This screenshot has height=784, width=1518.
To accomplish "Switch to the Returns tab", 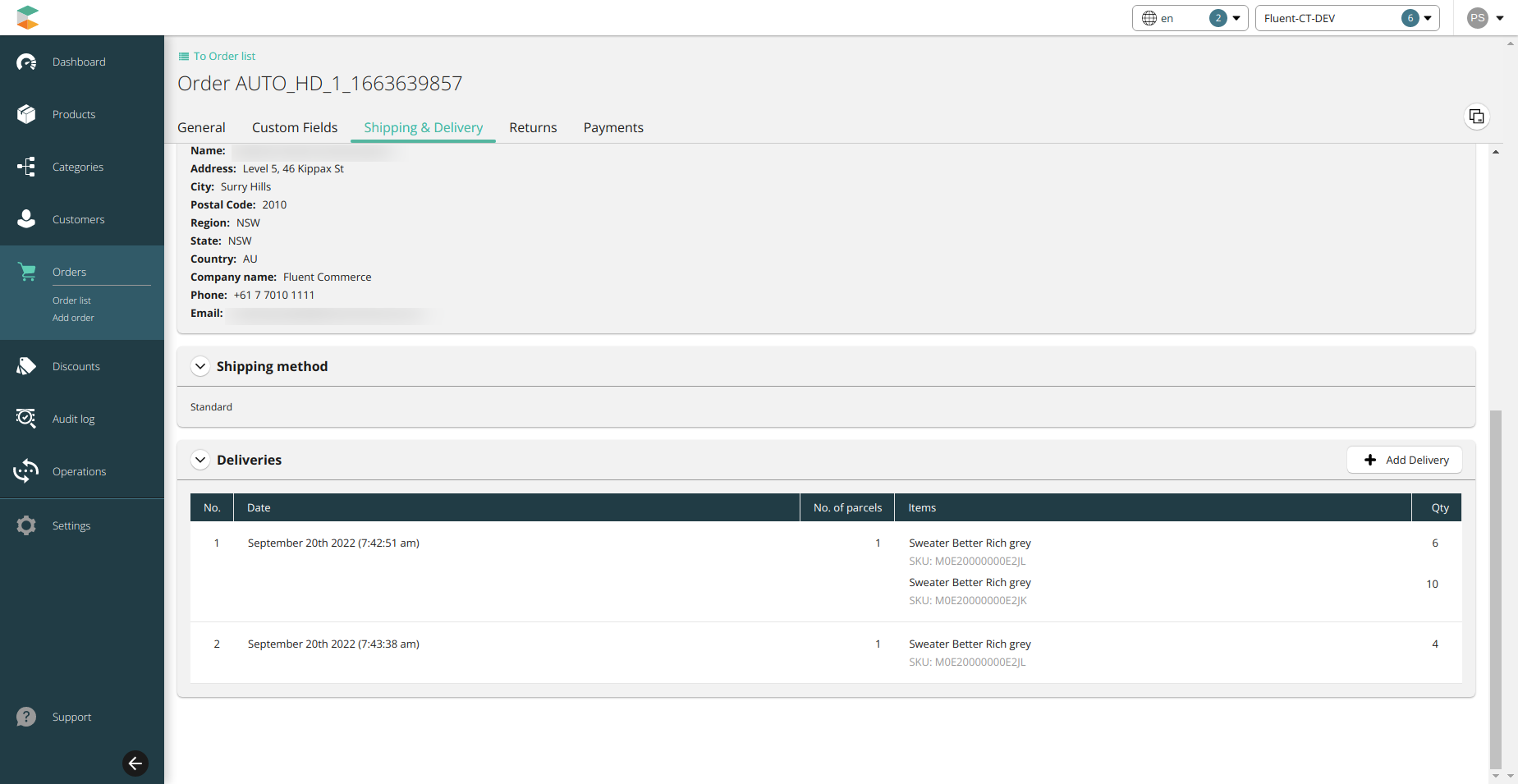I will pos(533,127).
